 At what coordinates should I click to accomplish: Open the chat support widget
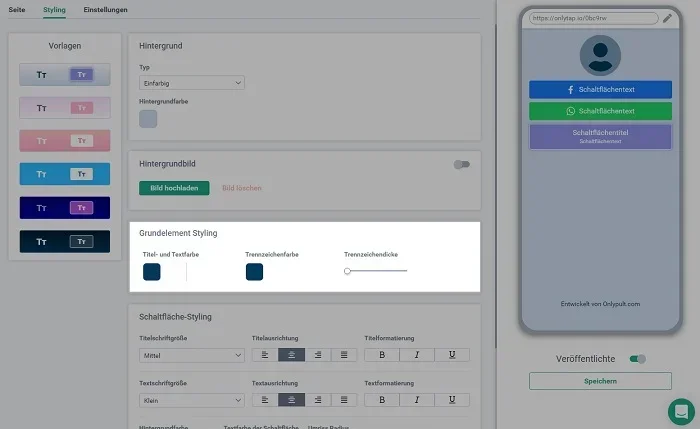coord(680,411)
